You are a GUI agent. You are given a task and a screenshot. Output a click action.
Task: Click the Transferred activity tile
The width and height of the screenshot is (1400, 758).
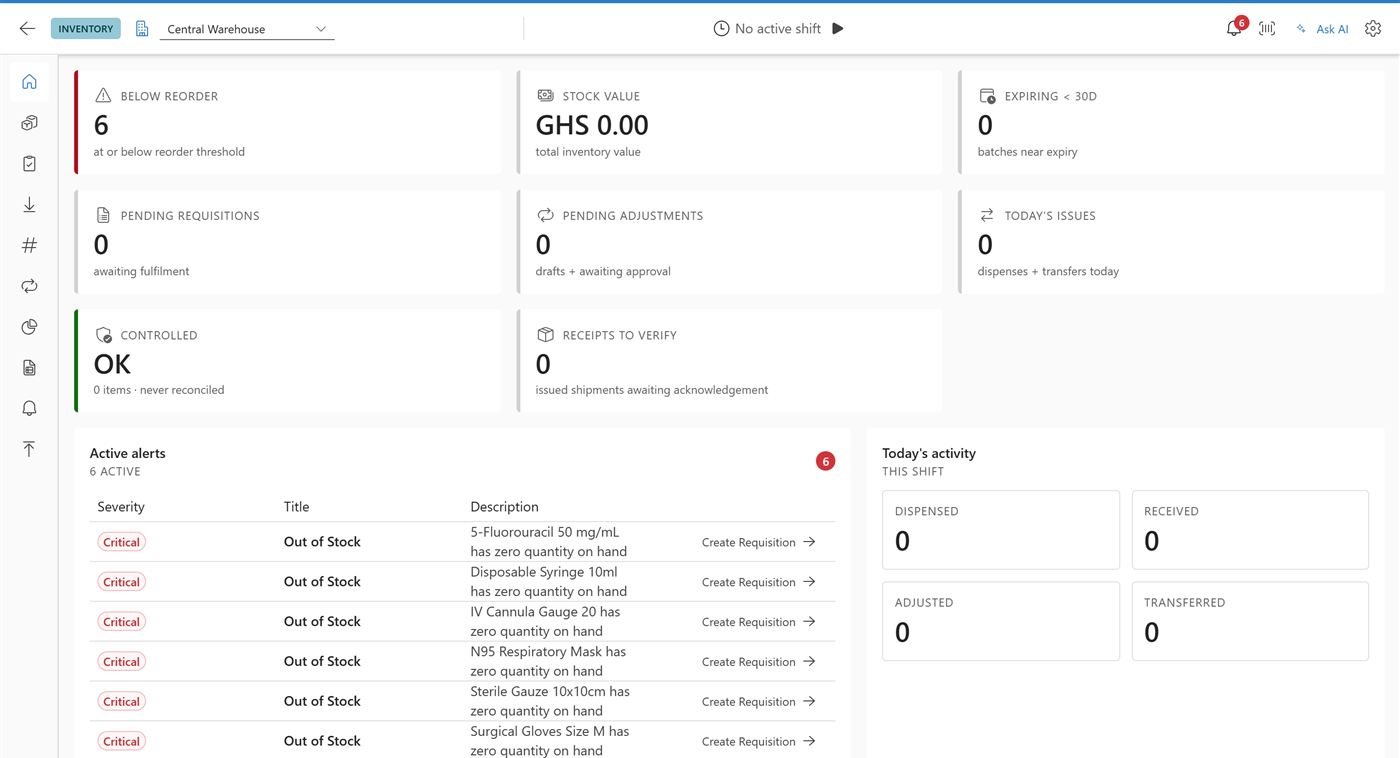(x=1250, y=621)
